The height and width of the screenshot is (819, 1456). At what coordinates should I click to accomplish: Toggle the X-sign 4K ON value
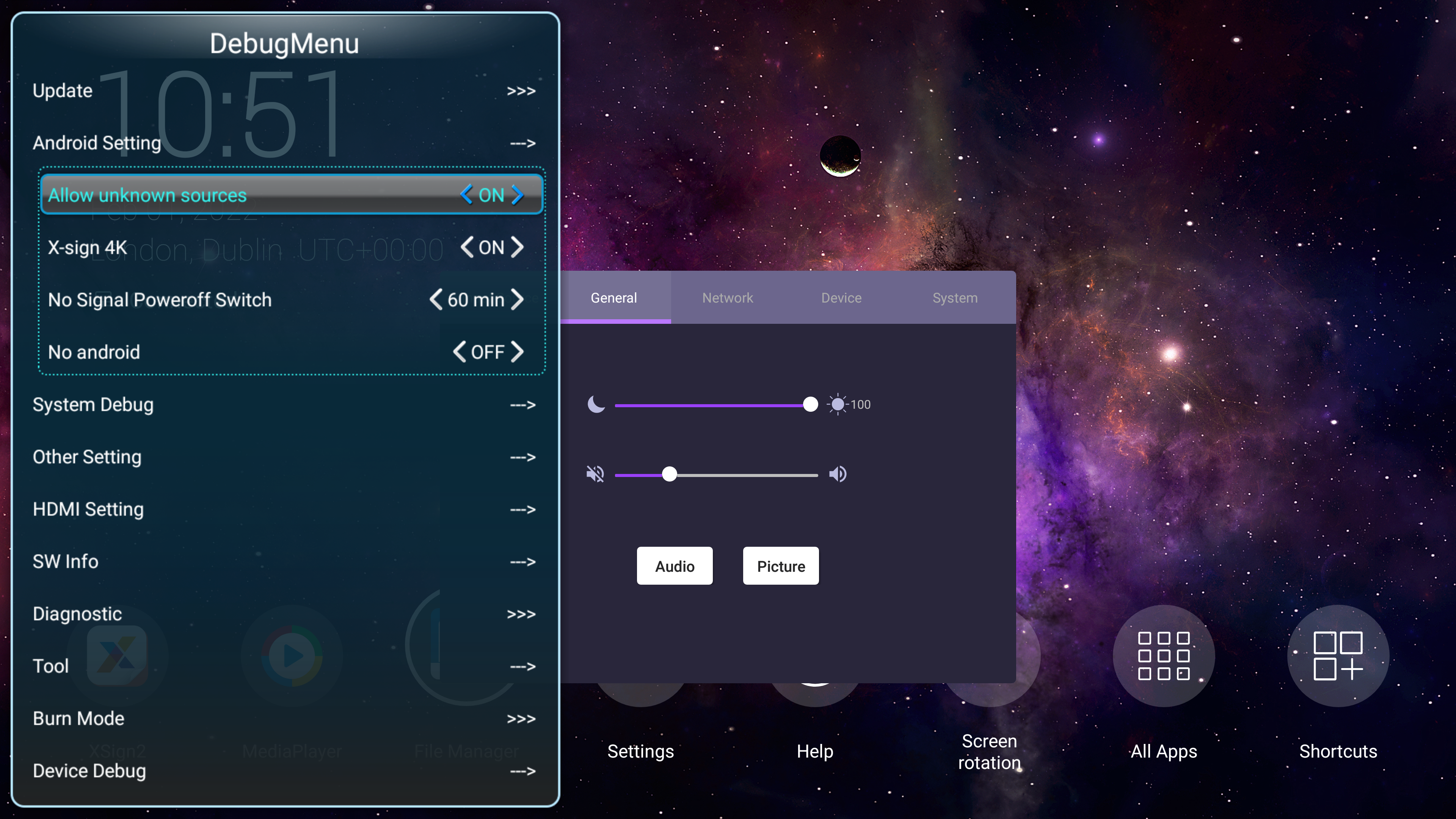[x=491, y=248]
